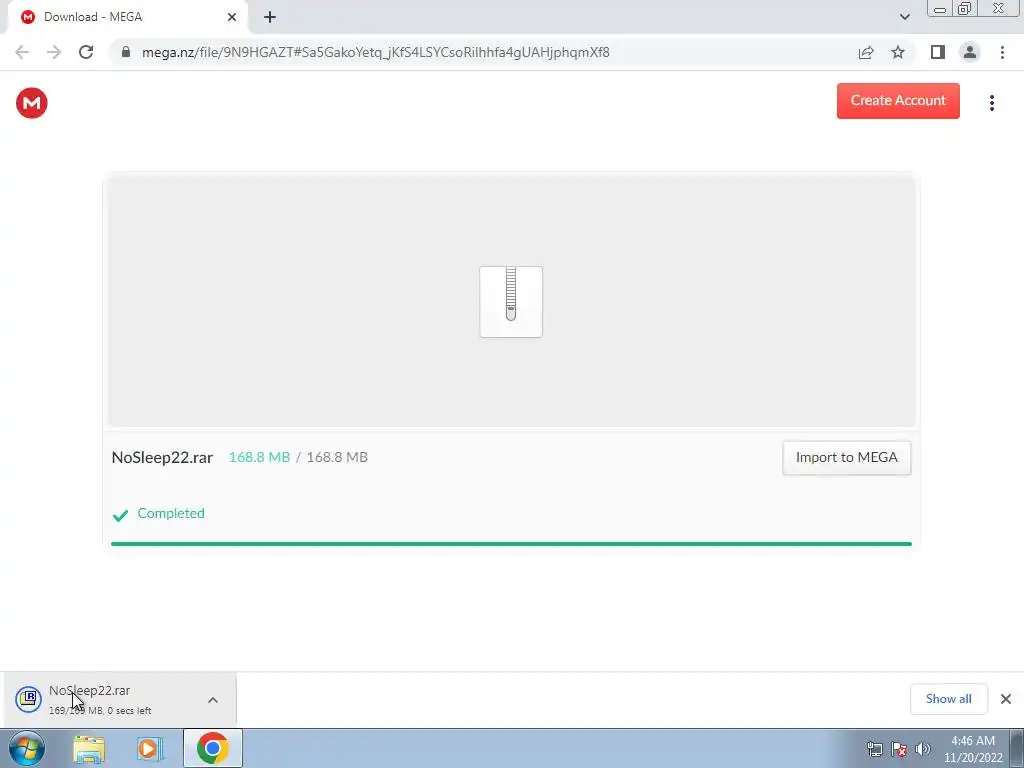Click the padlock site info icon
This screenshot has width=1024, height=768.
(126, 52)
